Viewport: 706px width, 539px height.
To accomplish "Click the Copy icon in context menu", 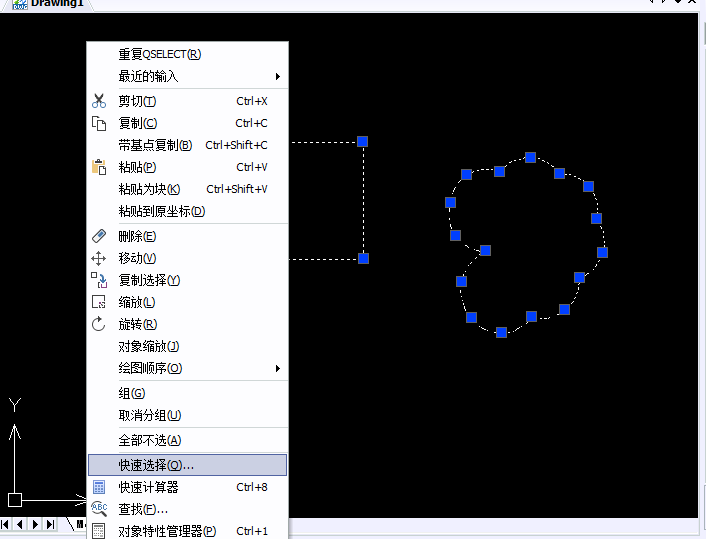I will click(x=99, y=123).
